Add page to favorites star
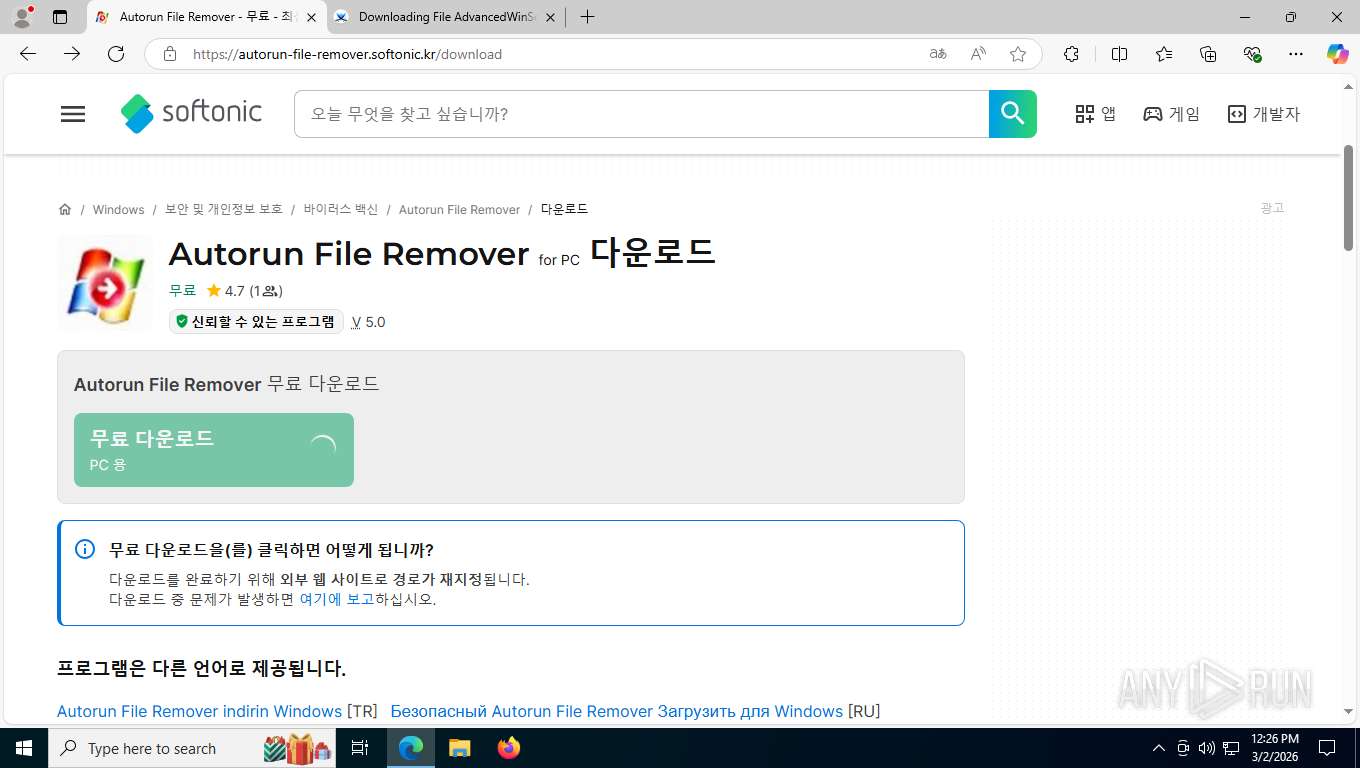The image size is (1360, 768). tap(1018, 54)
